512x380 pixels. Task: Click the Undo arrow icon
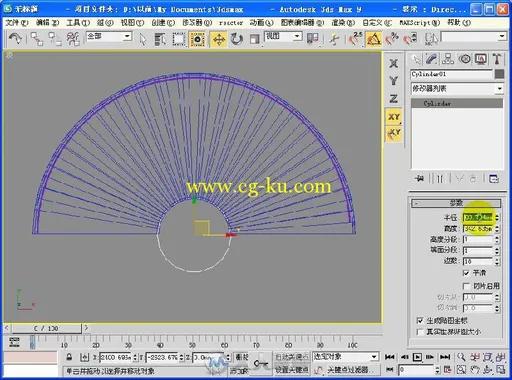pos(15,39)
